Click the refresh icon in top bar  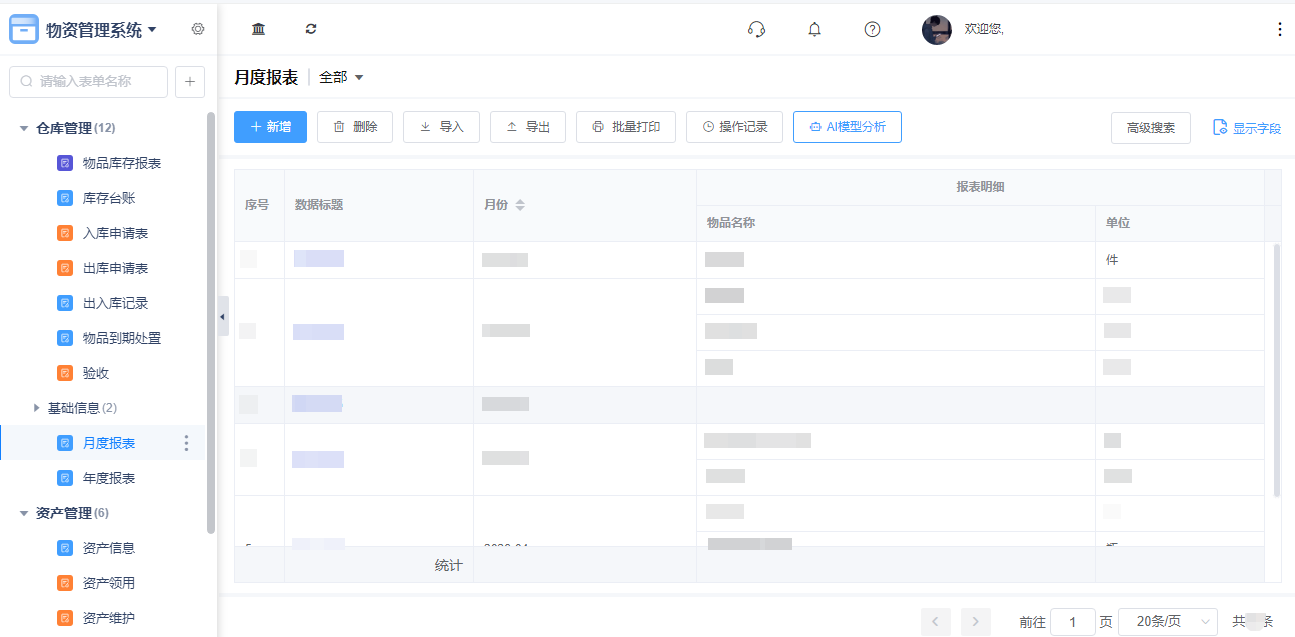(x=311, y=29)
